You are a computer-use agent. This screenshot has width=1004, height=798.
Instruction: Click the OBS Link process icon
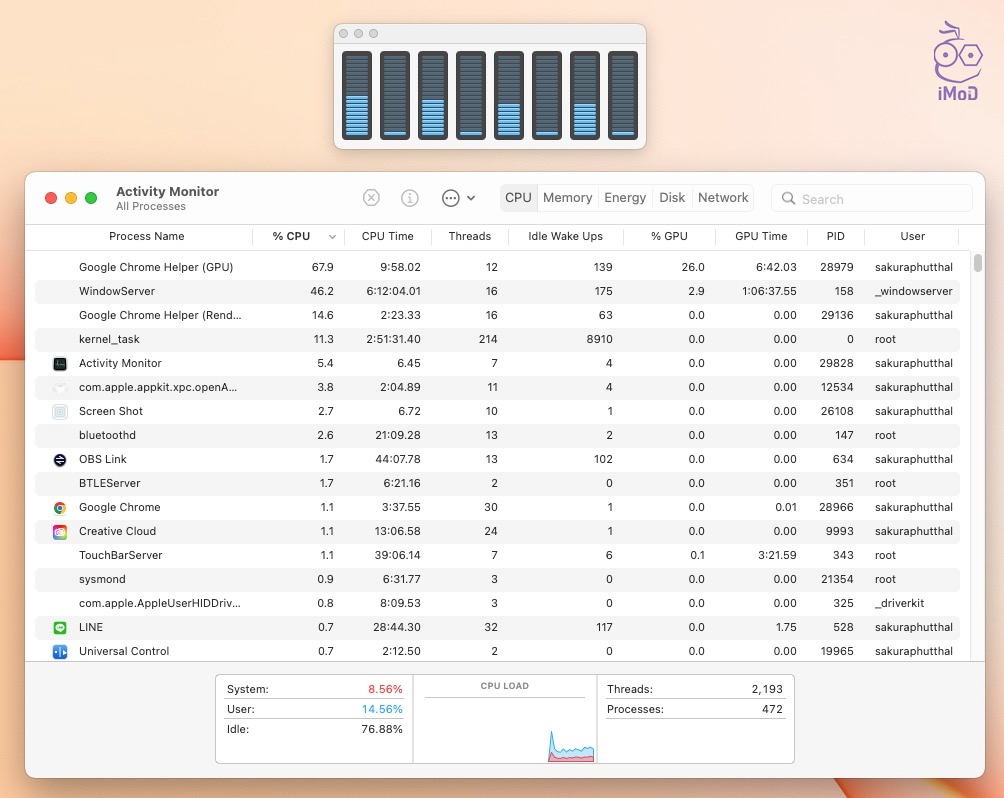(59, 459)
